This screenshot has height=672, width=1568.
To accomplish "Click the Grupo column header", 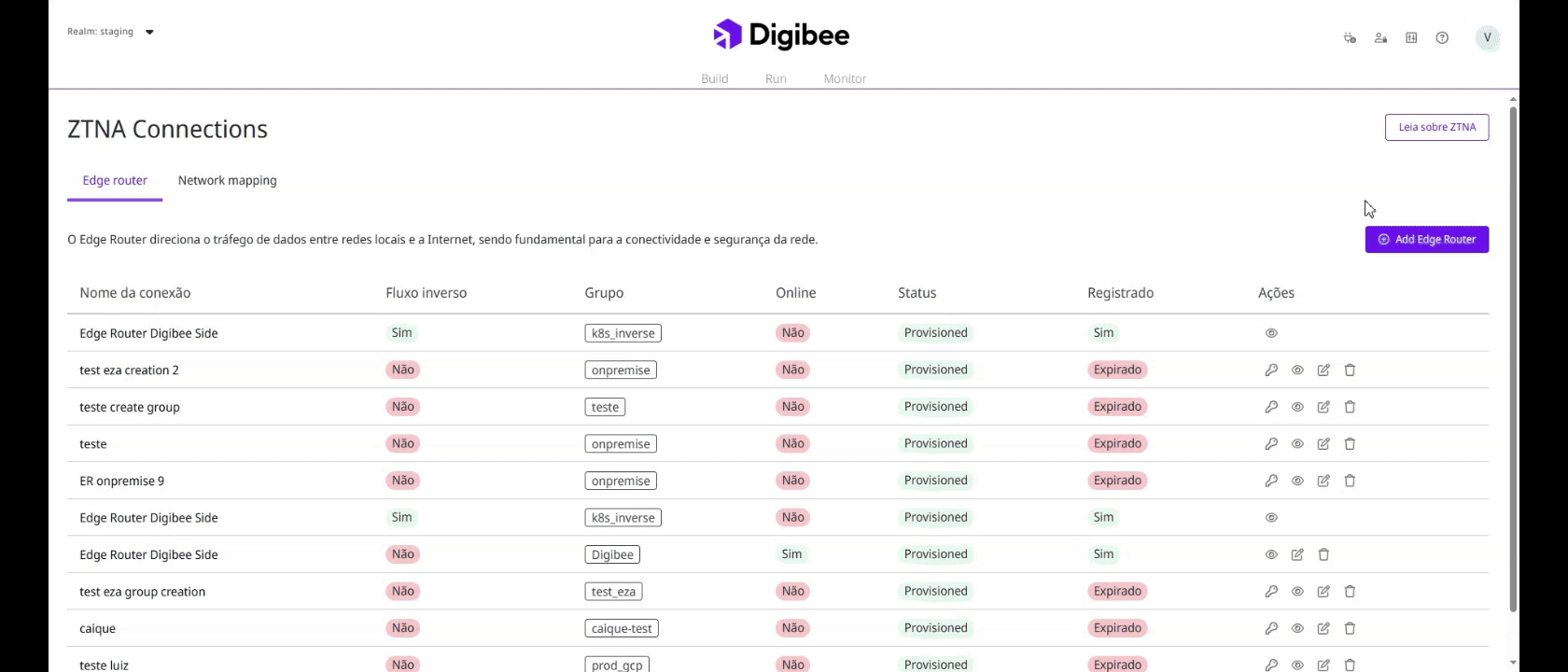I will (x=604, y=293).
